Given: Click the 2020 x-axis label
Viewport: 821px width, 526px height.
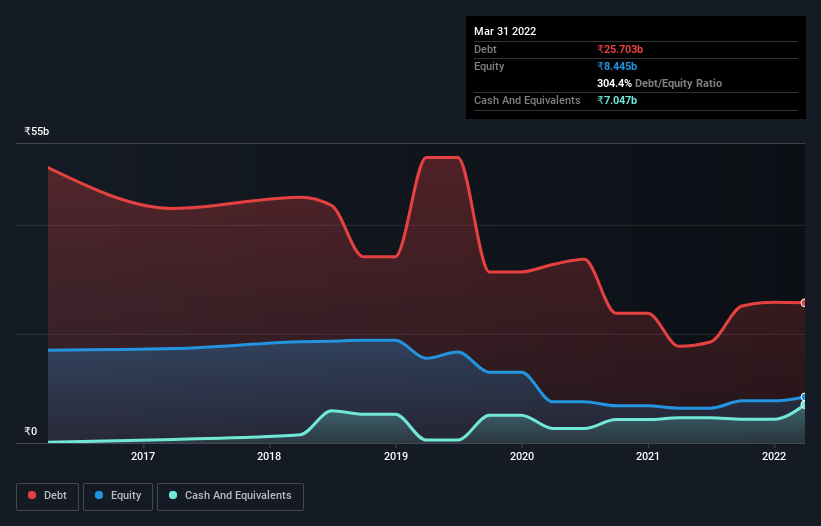Looking at the screenshot, I should tap(522, 456).
